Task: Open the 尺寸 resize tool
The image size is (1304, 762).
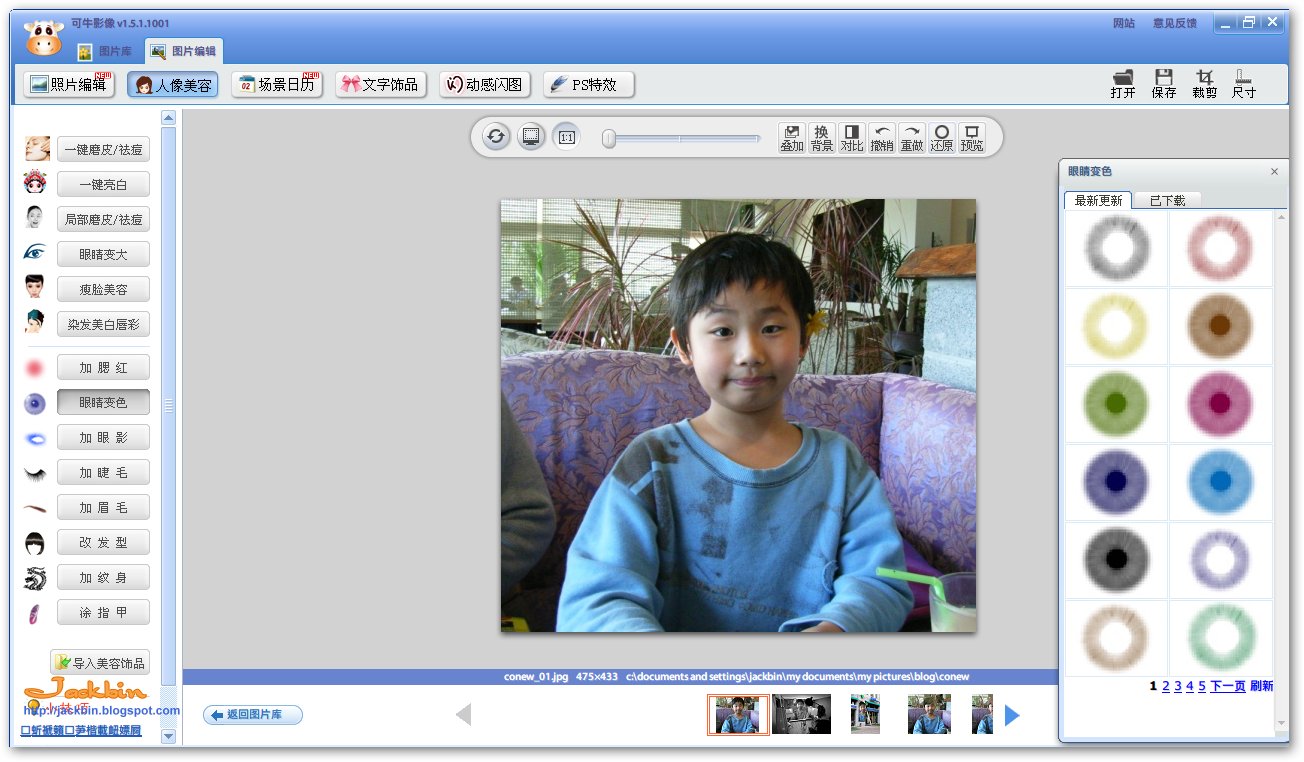Action: pyautogui.click(x=1244, y=84)
